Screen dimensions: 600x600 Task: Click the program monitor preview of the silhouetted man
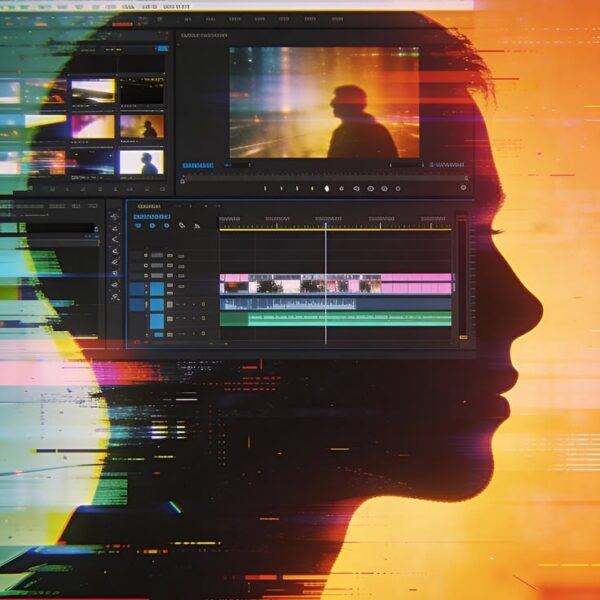click(x=324, y=102)
